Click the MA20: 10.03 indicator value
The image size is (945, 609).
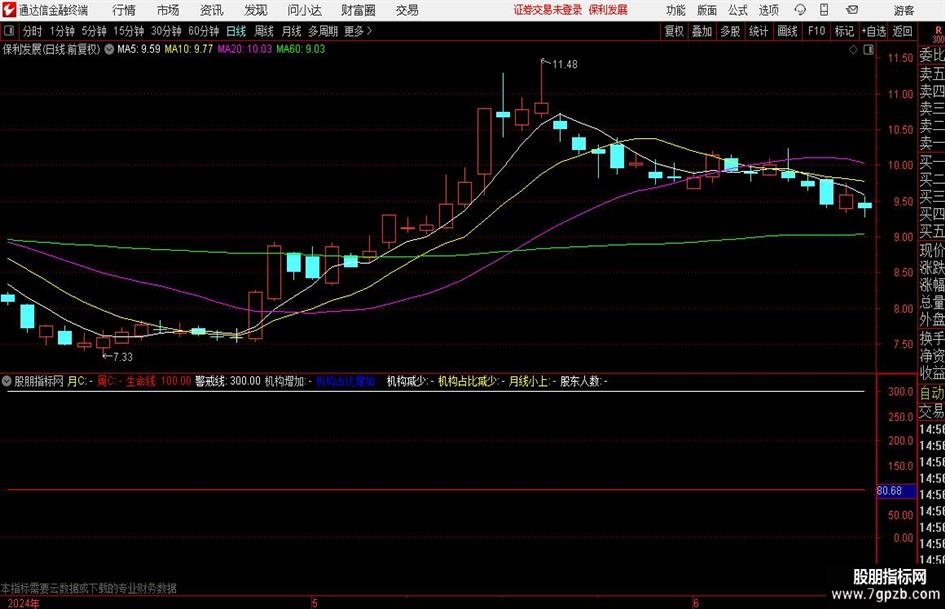tap(245, 49)
